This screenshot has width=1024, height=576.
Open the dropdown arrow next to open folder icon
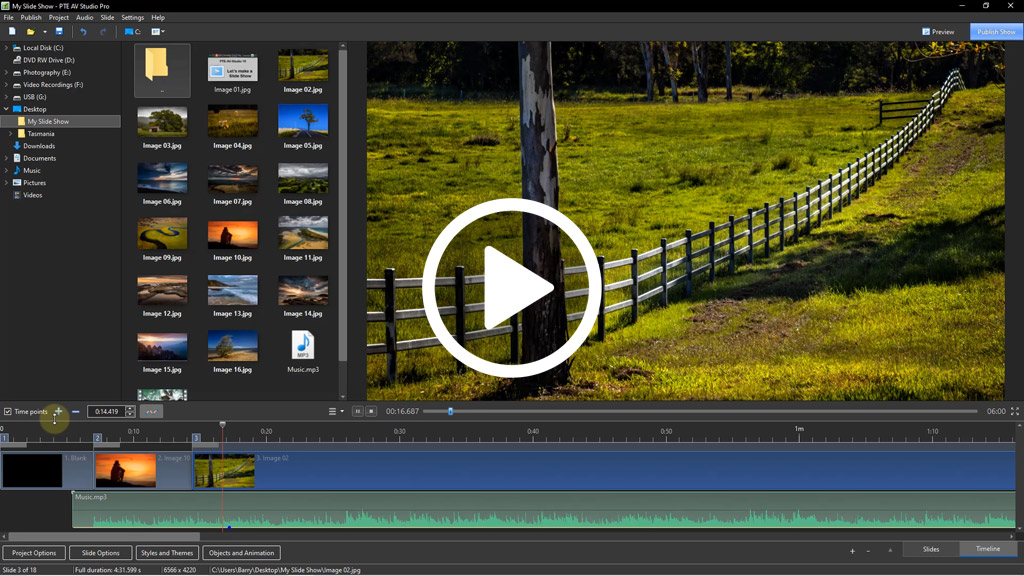coord(44,32)
